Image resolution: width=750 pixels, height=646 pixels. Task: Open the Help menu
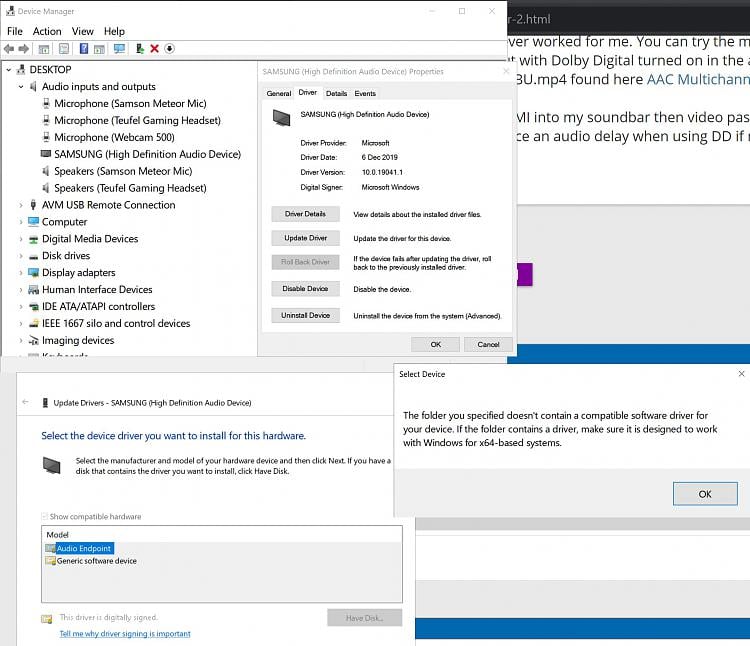(114, 31)
